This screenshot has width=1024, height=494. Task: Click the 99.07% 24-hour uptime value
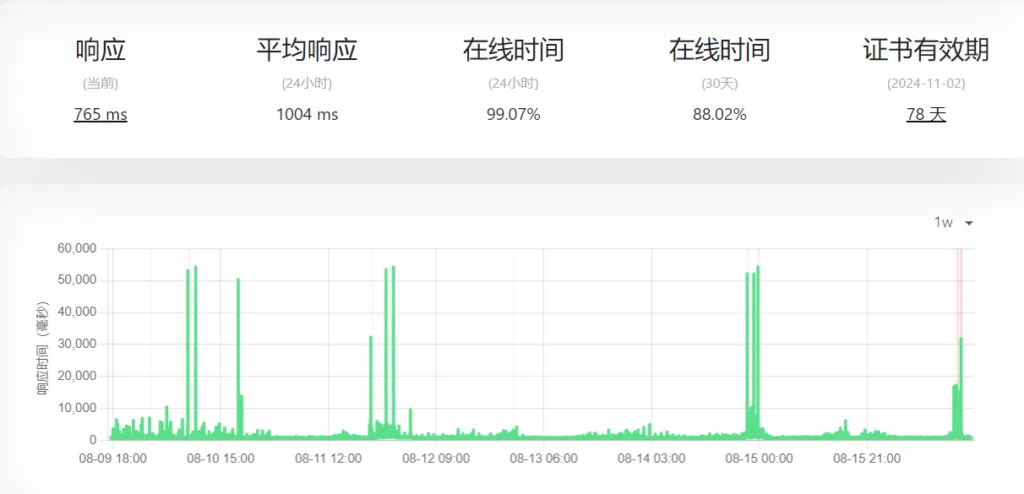click(x=513, y=114)
